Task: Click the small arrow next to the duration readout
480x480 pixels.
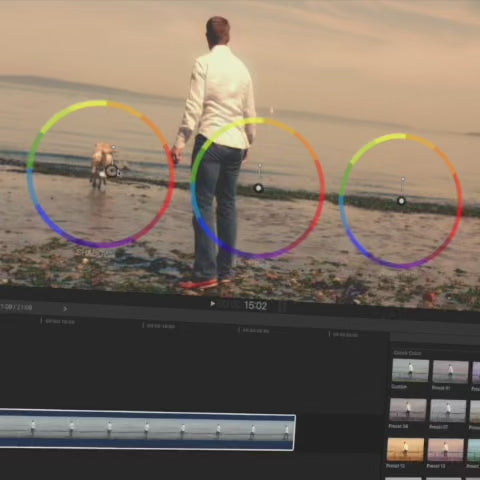Action: click(65, 309)
